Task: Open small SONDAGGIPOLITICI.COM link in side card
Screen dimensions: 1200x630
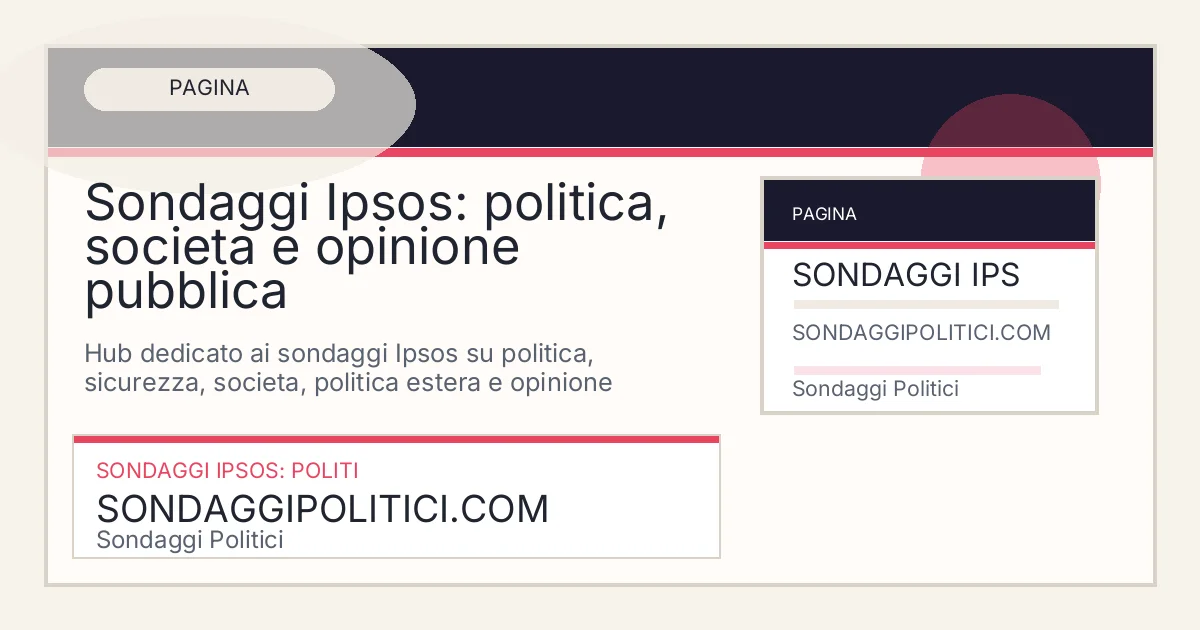Action: 921,333
